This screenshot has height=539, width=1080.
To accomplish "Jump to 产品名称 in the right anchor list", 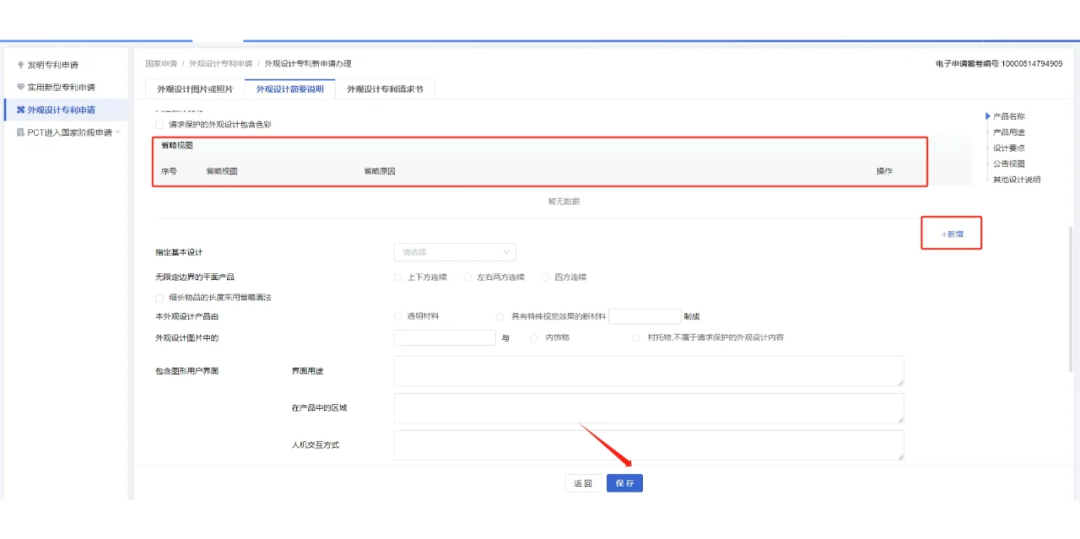I will tap(1009, 116).
